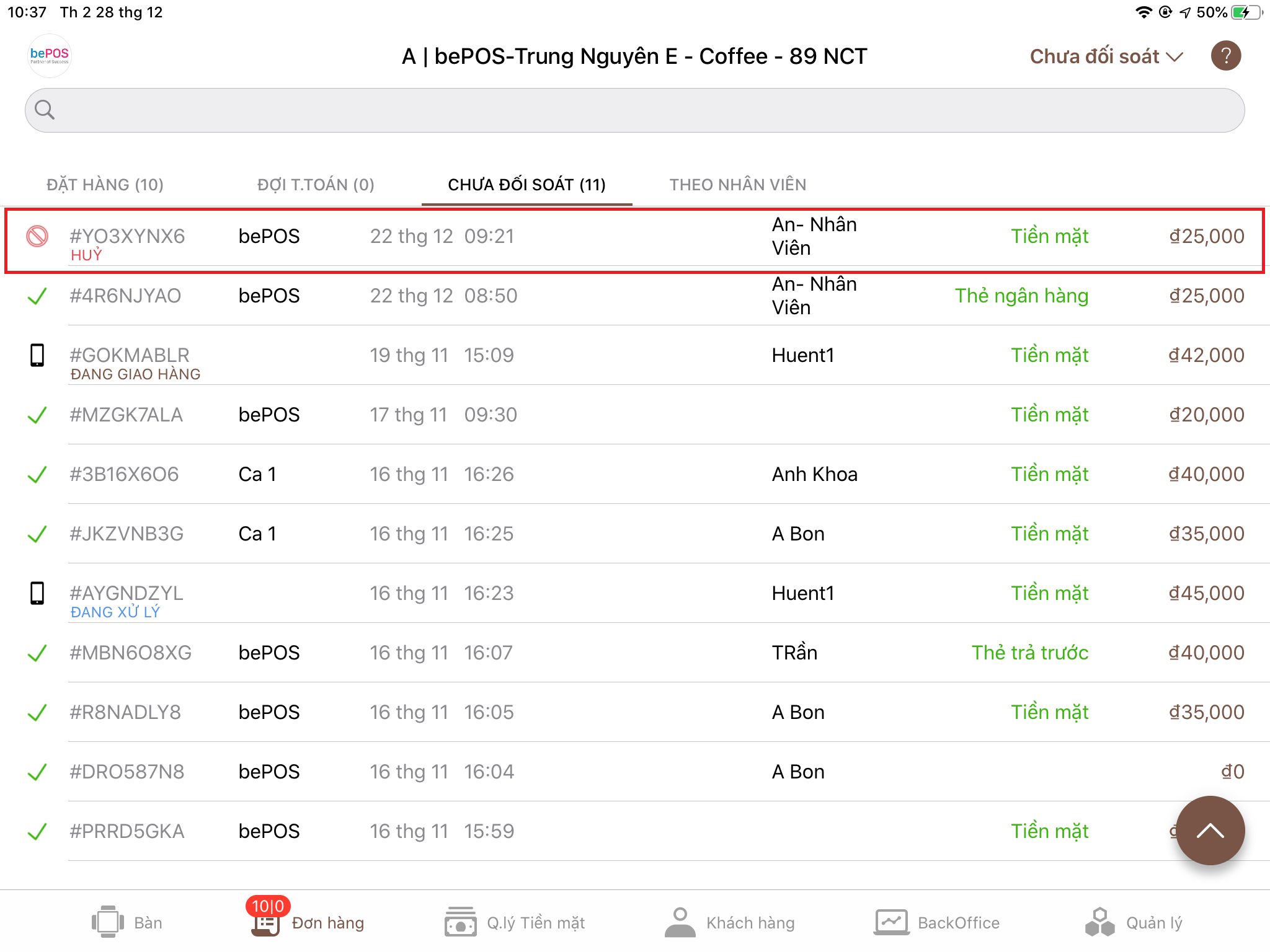Click Ca 1 shift in row #3B16X6O6

click(x=257, y=474)
